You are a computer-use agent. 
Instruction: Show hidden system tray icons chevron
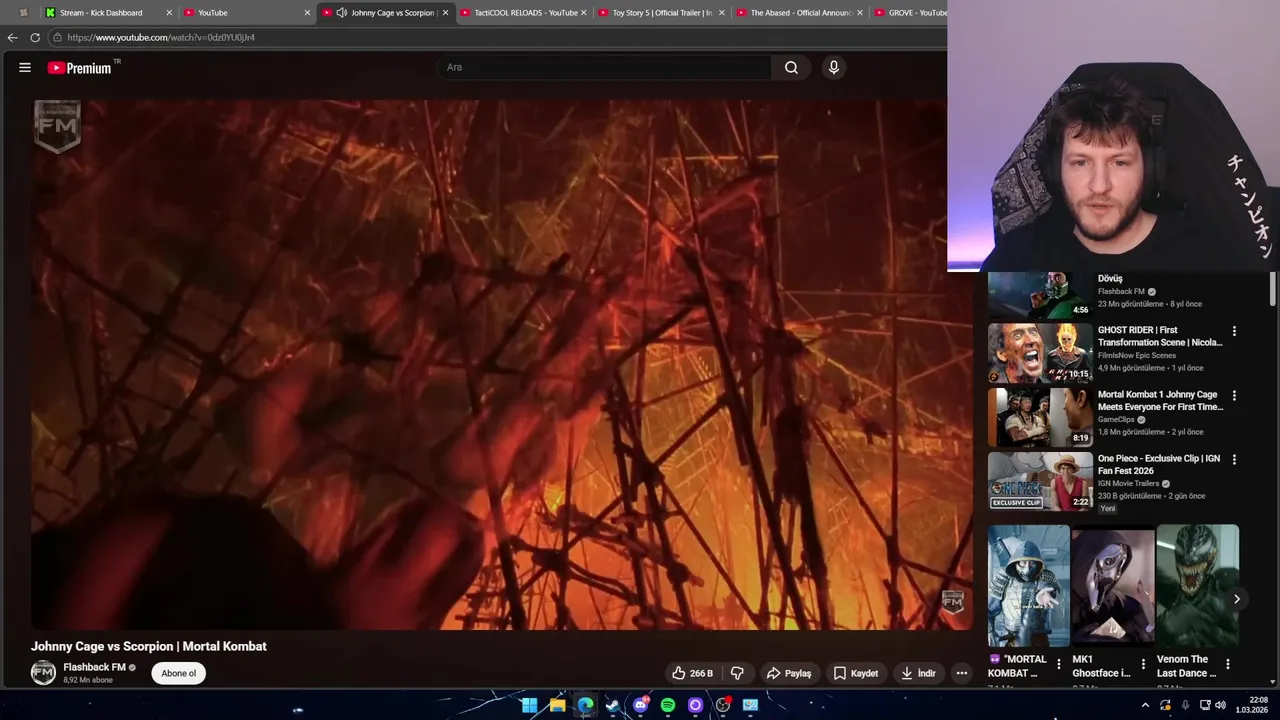pos(1145,705)
